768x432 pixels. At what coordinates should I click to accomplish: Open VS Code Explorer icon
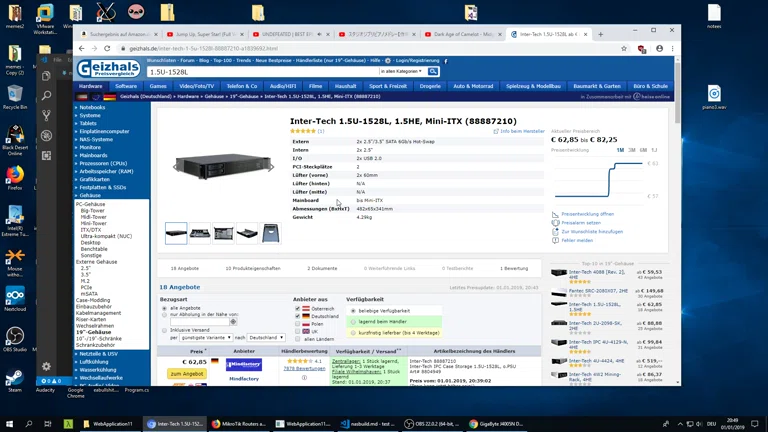tap(47, 76)
